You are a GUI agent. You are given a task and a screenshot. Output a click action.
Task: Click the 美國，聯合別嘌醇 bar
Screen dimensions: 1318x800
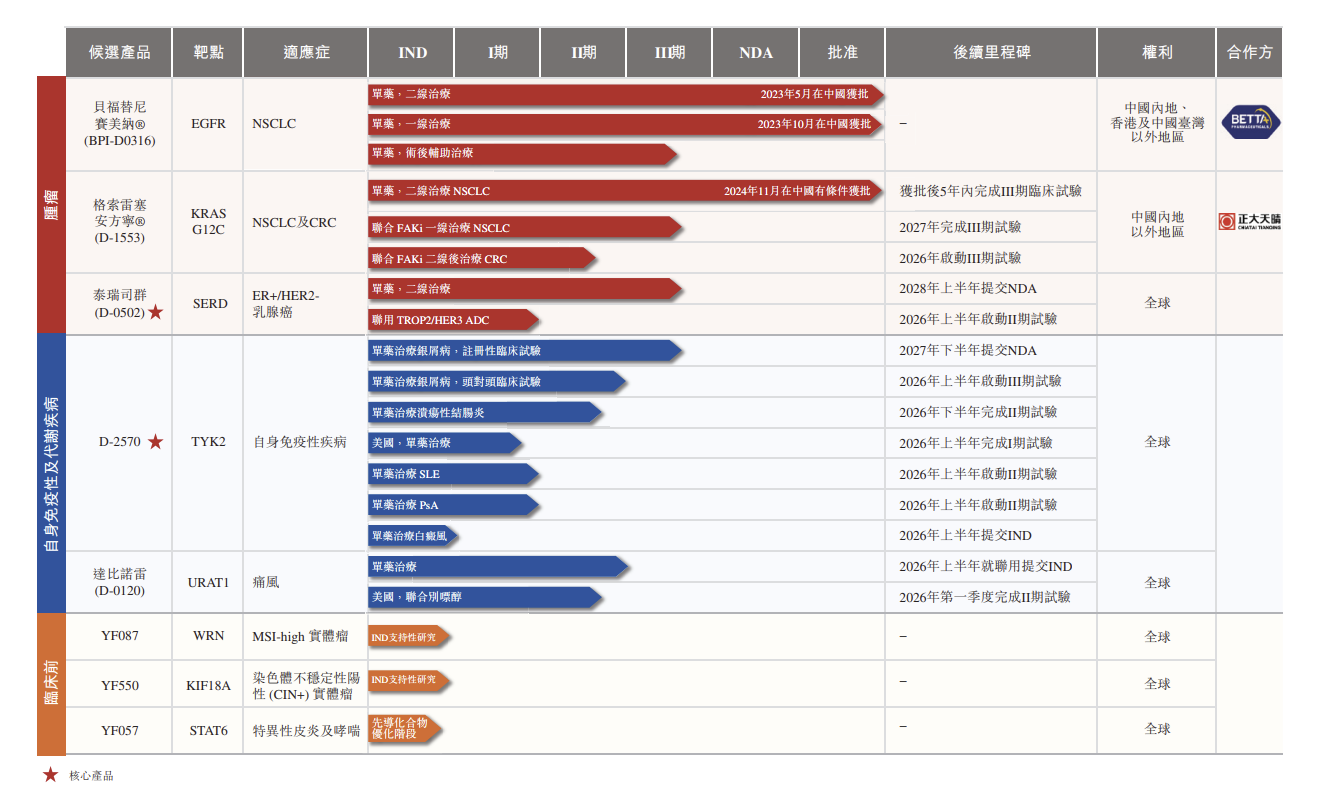486,597
